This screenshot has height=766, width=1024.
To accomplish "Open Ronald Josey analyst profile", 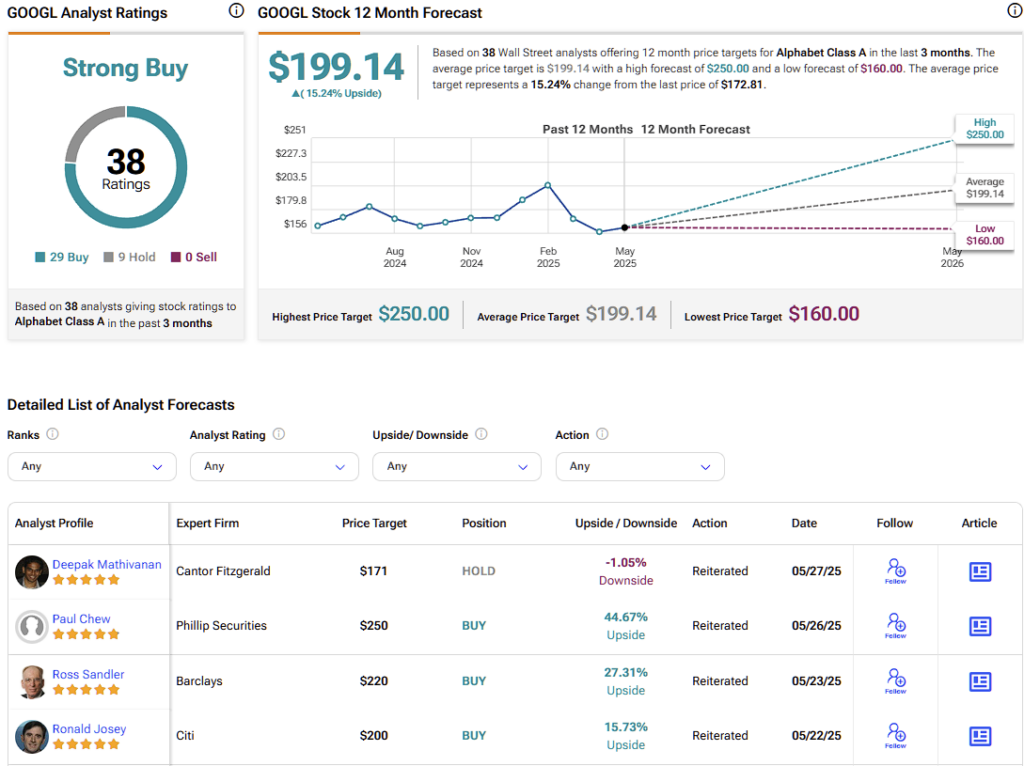I will [89, 729].
